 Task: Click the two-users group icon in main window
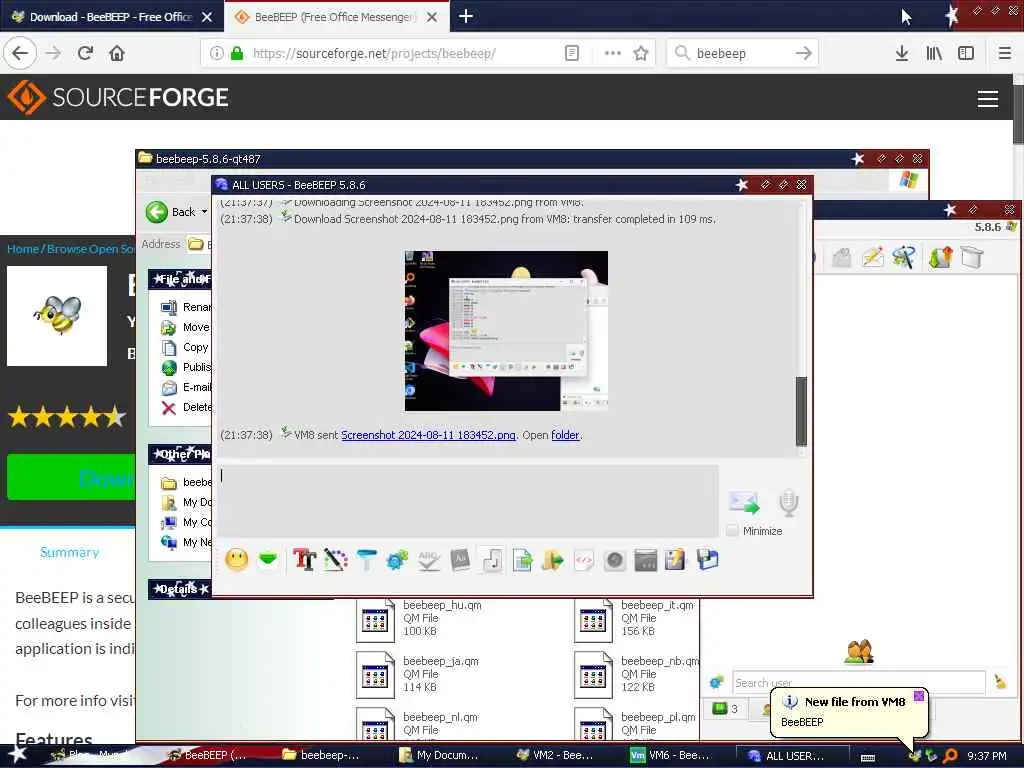[859, 651]
